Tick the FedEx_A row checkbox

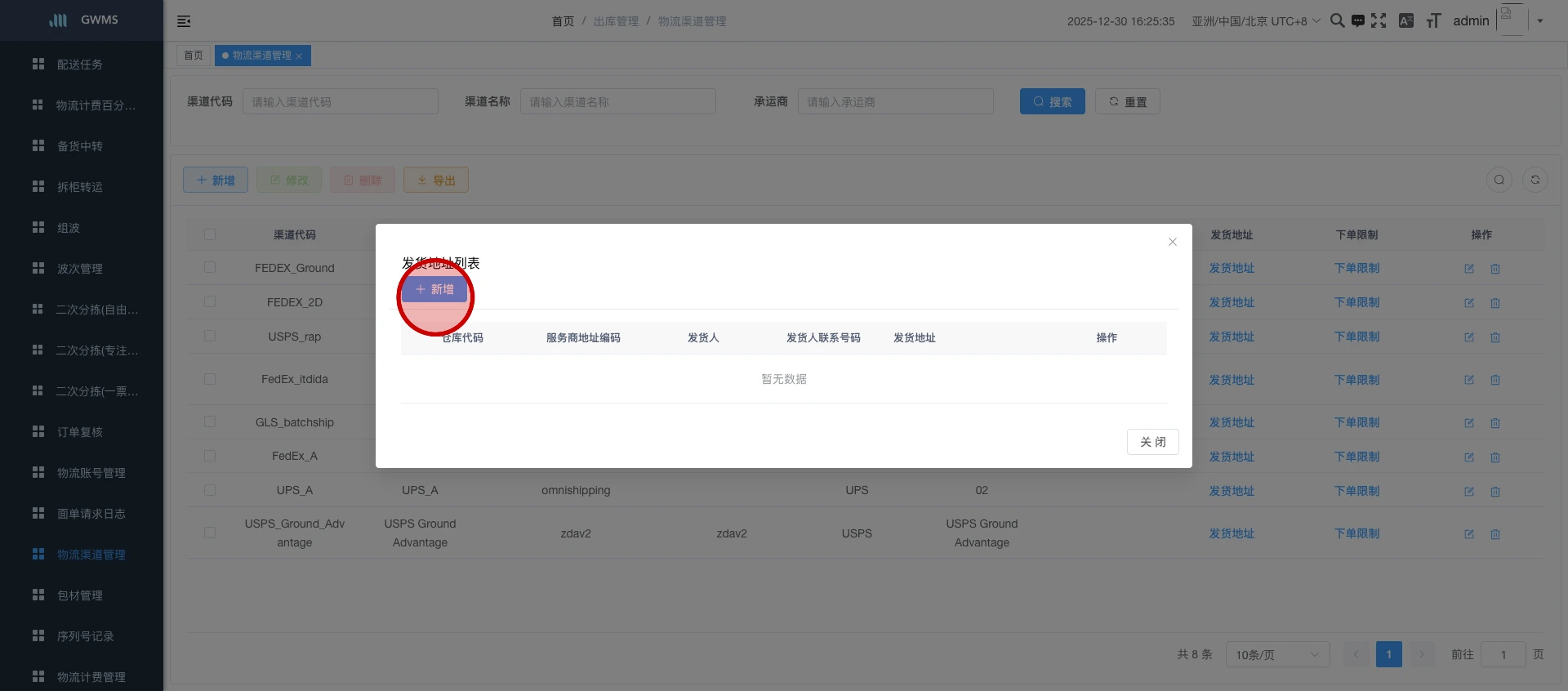point(210,456)
